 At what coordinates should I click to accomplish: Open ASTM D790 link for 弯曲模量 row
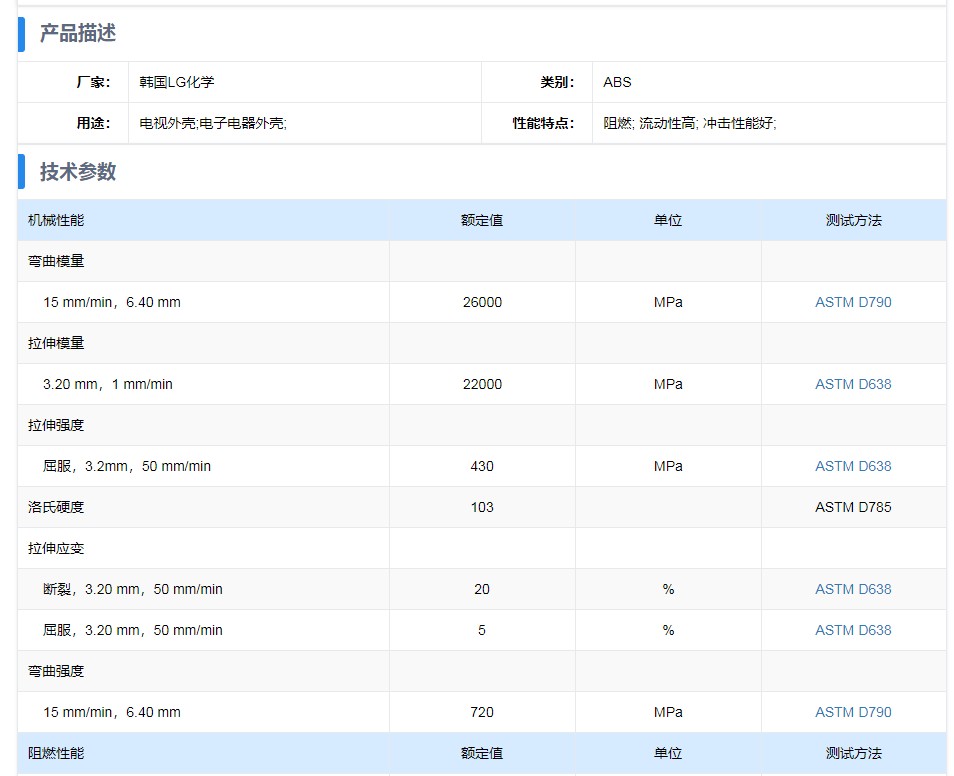coord(852,302)
